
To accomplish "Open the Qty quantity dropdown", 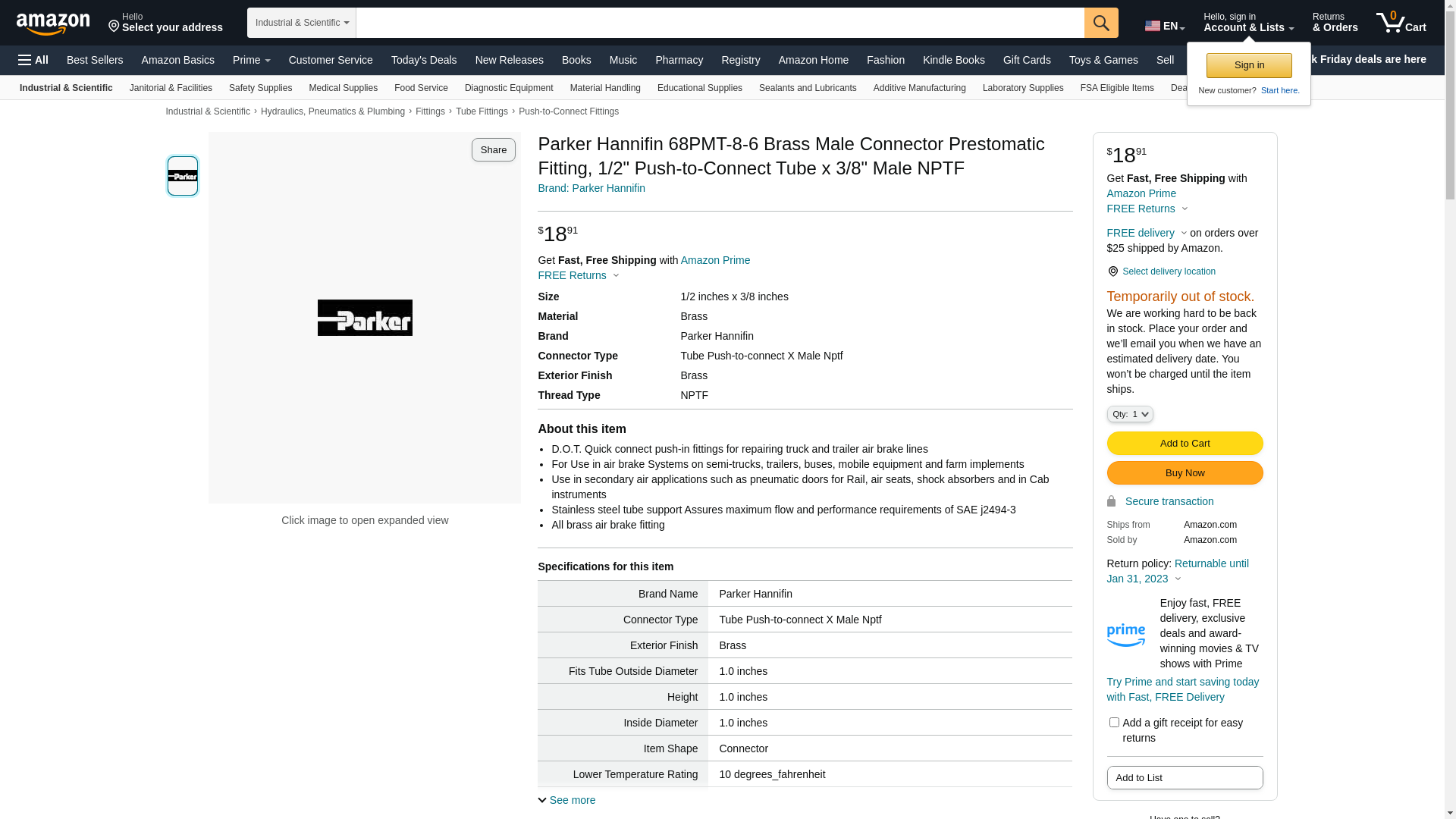I will tap(1129, 414).
